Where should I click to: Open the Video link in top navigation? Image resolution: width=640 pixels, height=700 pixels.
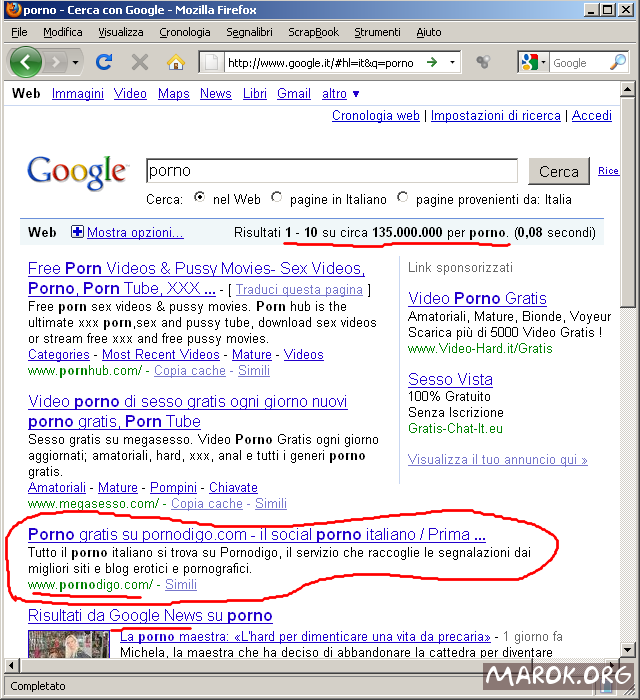130,93
